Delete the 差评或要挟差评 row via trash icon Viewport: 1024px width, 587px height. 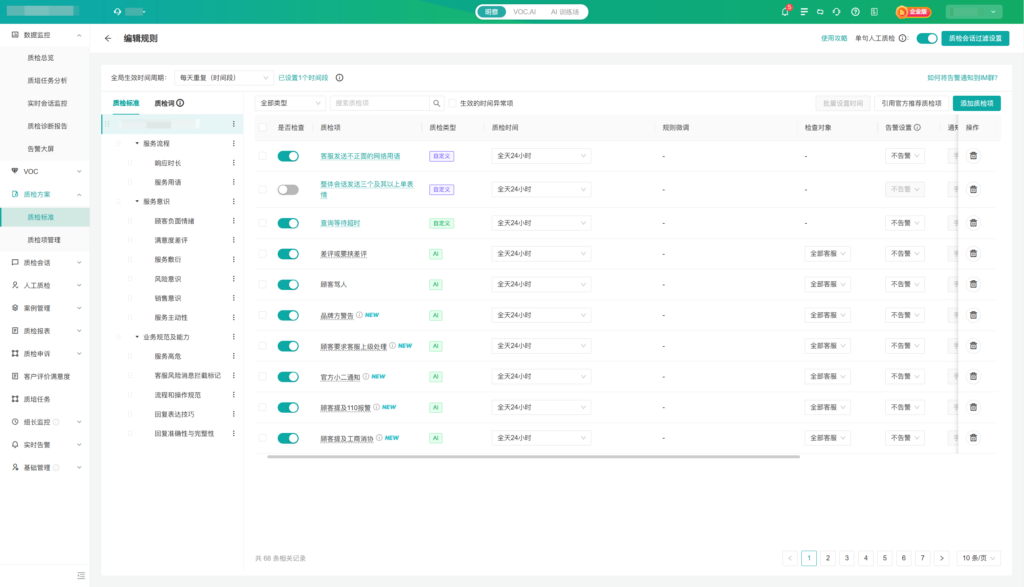coord(973,254)
